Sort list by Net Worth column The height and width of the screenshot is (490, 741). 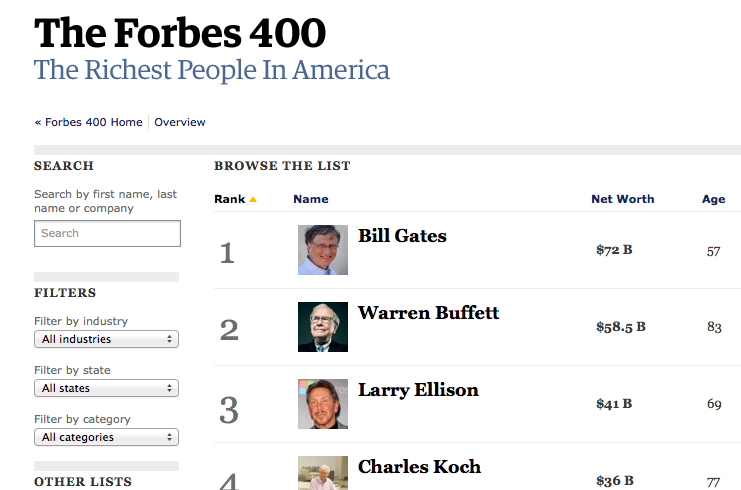[622, 199]
